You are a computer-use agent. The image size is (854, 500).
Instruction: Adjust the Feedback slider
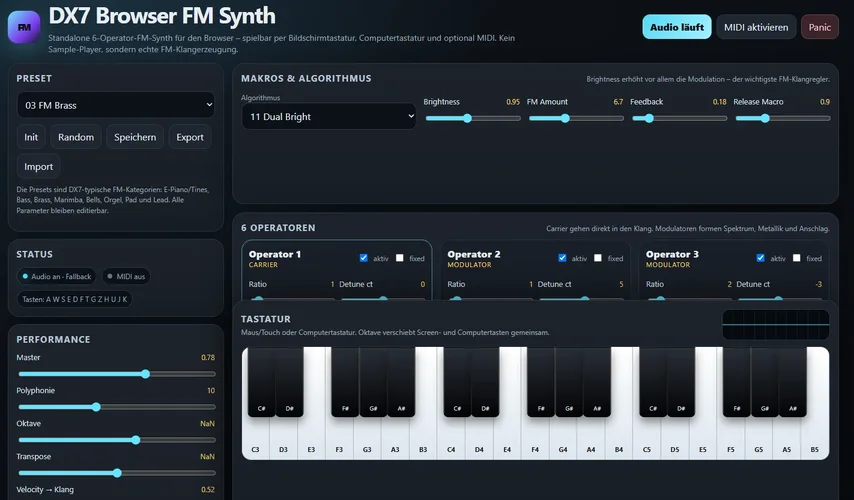[x=679, y=118]
